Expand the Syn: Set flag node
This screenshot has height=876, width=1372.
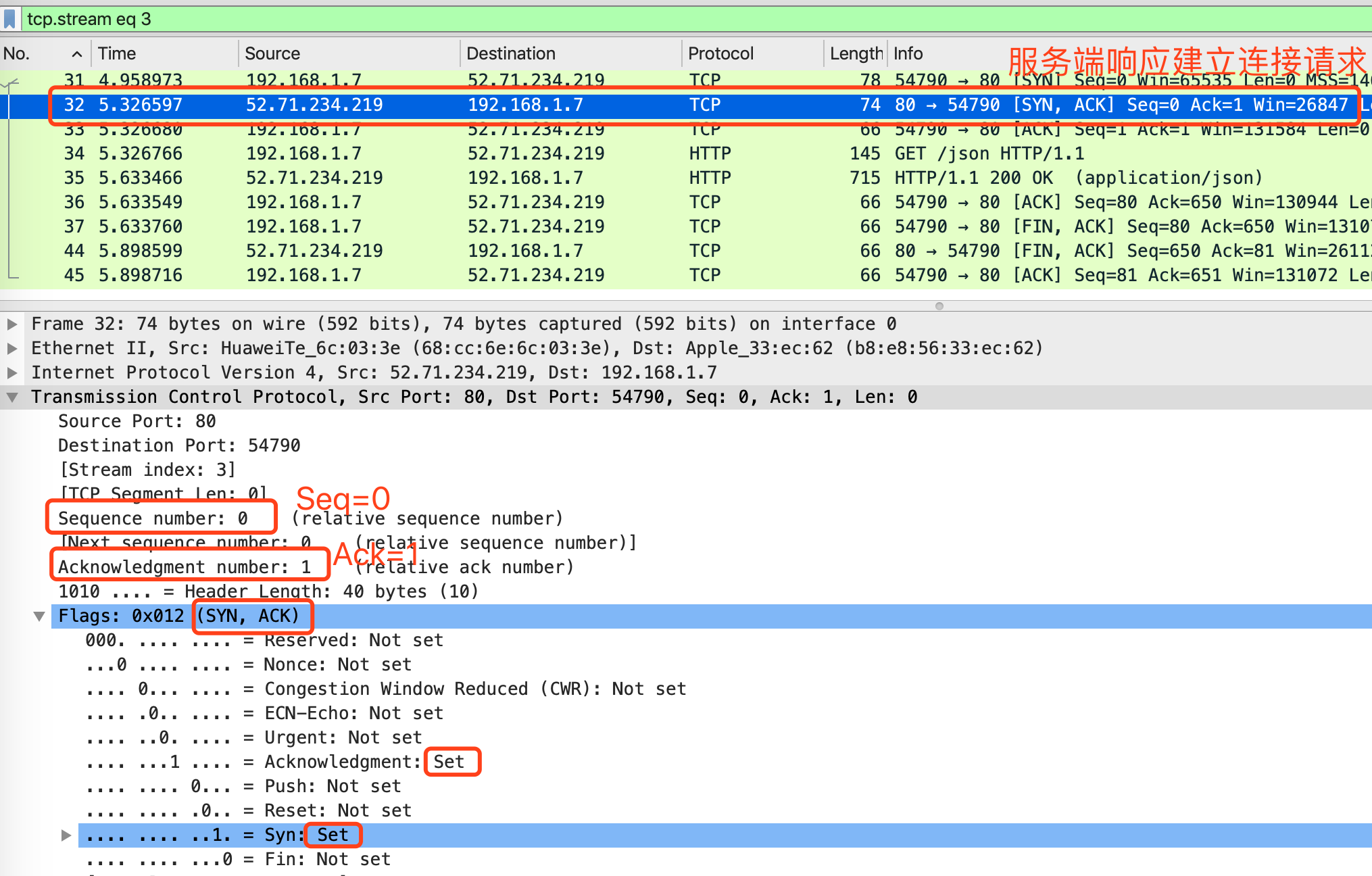[66, 835]
